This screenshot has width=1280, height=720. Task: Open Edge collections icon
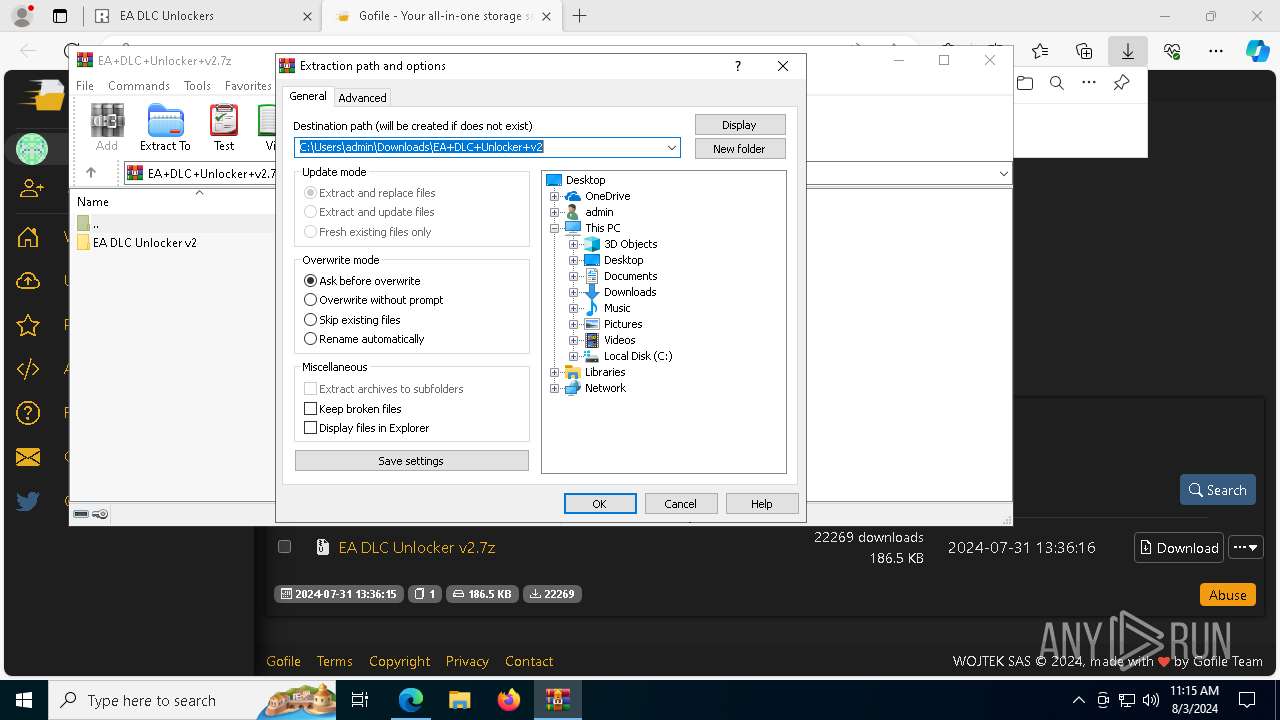pyautogui.click(x=1084, y=51)
